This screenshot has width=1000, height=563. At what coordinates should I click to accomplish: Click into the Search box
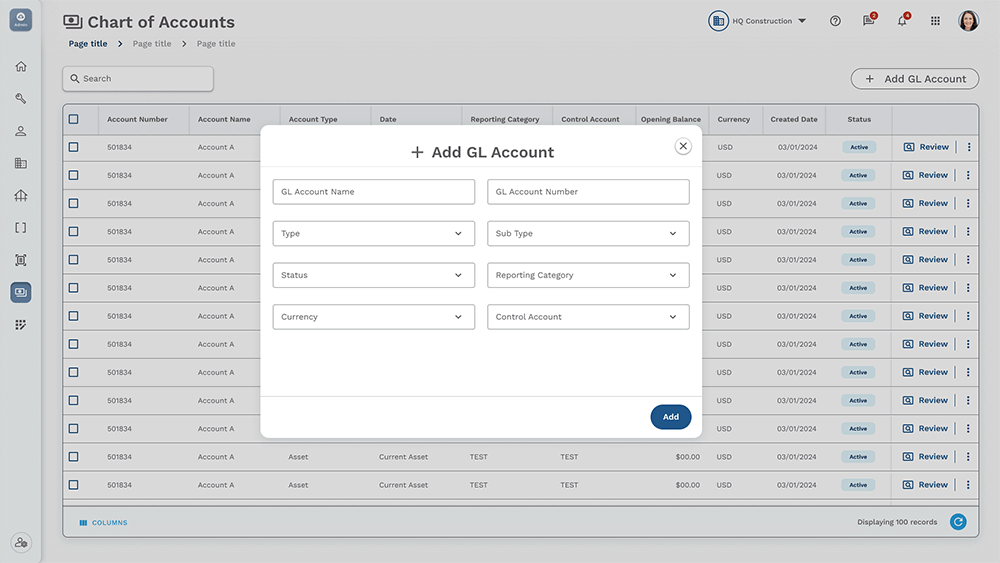click(138, 78)
